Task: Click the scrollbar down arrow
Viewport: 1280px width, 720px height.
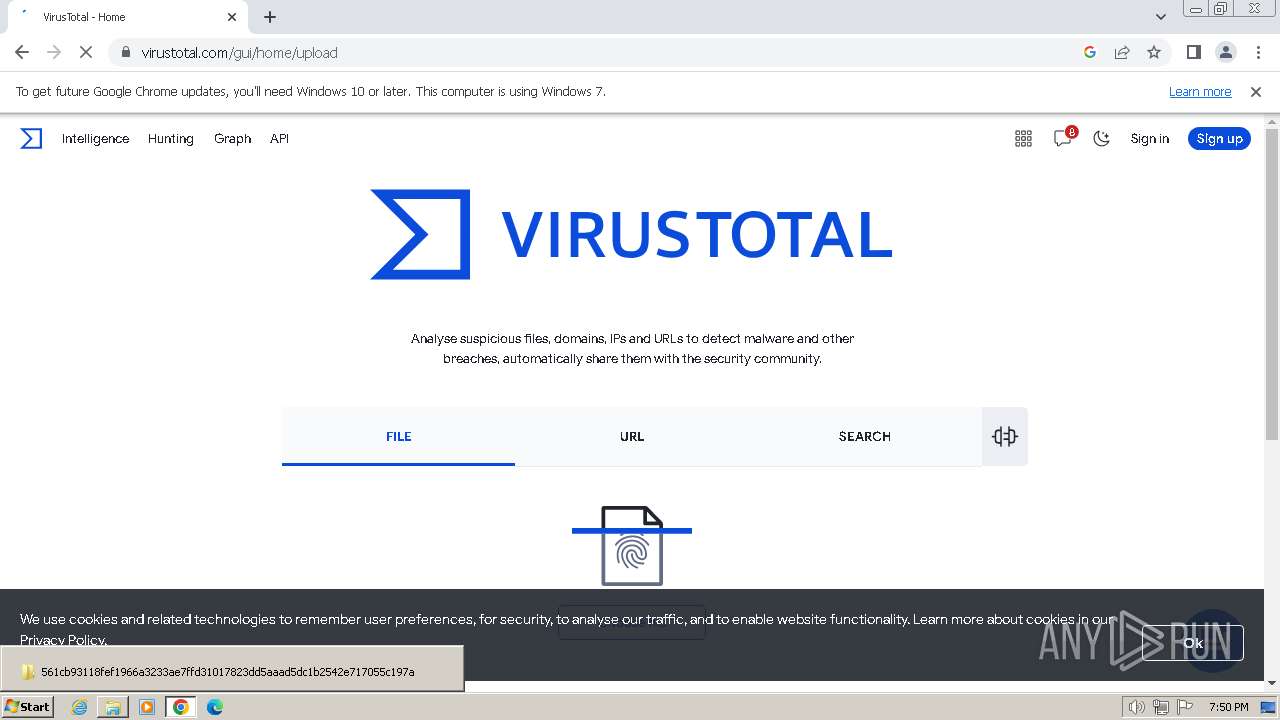Action: pyautogui.click(x=1272, y=682)
